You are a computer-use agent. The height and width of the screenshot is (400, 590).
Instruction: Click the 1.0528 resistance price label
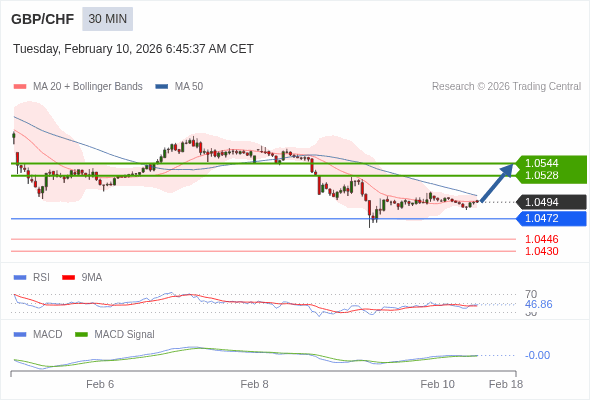541,175
